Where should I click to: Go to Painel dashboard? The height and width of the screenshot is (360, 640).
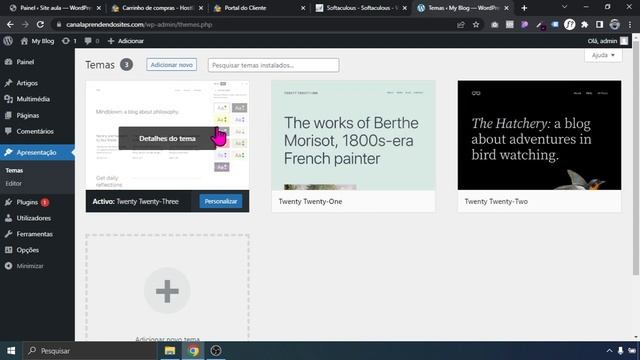point(25,62)
